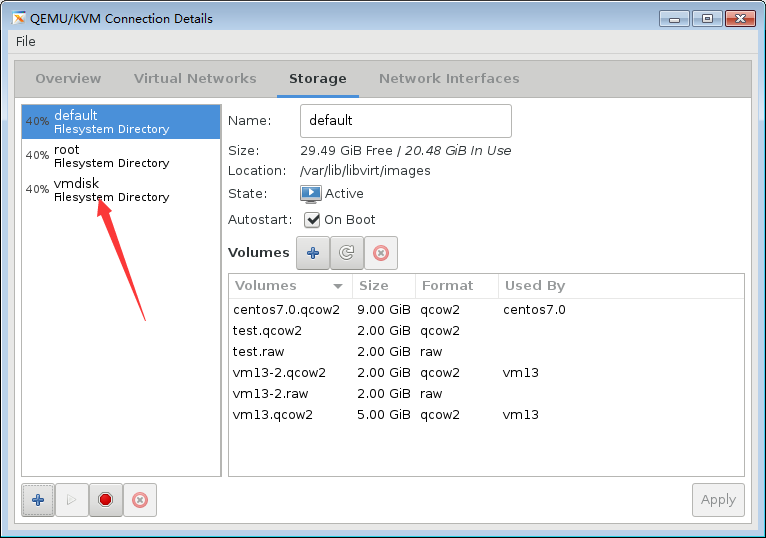Click the Apply button

718,500
